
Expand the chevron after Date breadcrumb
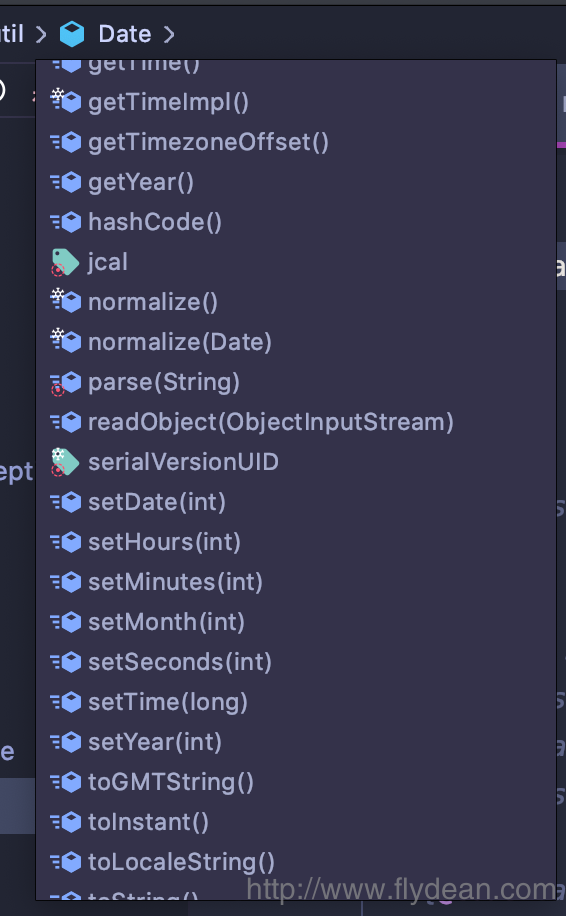(x=169, y=34)
